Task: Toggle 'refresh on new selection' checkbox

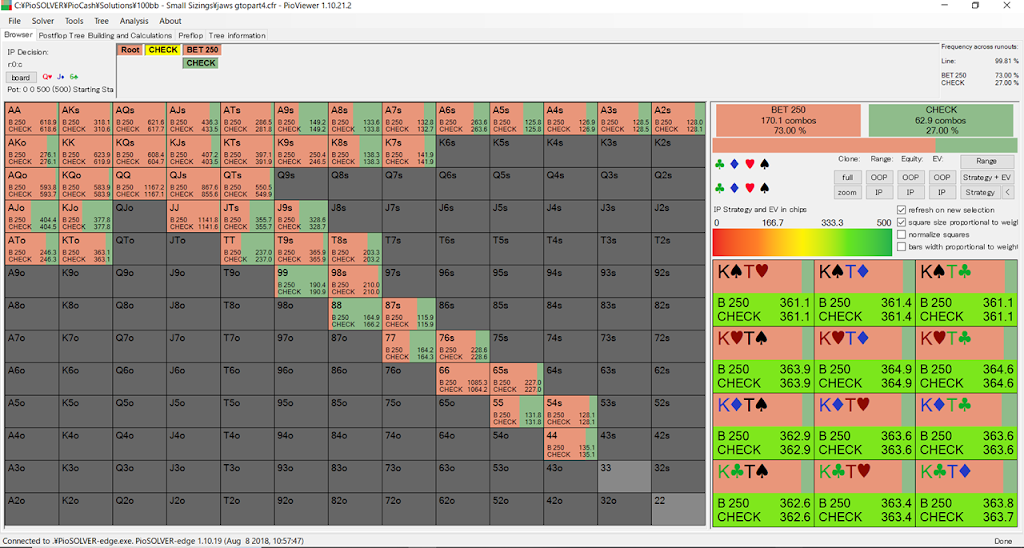Action: click(x=901, y=210)
